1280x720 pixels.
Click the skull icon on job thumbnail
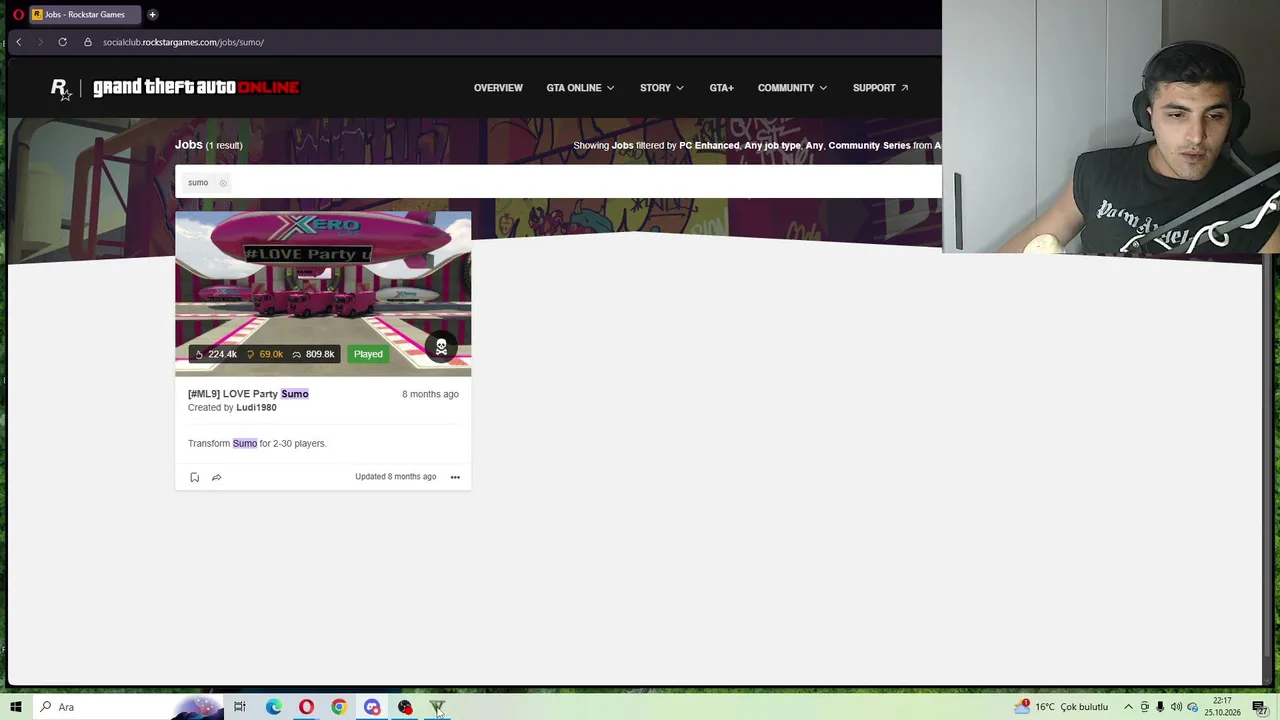(441, 347)
